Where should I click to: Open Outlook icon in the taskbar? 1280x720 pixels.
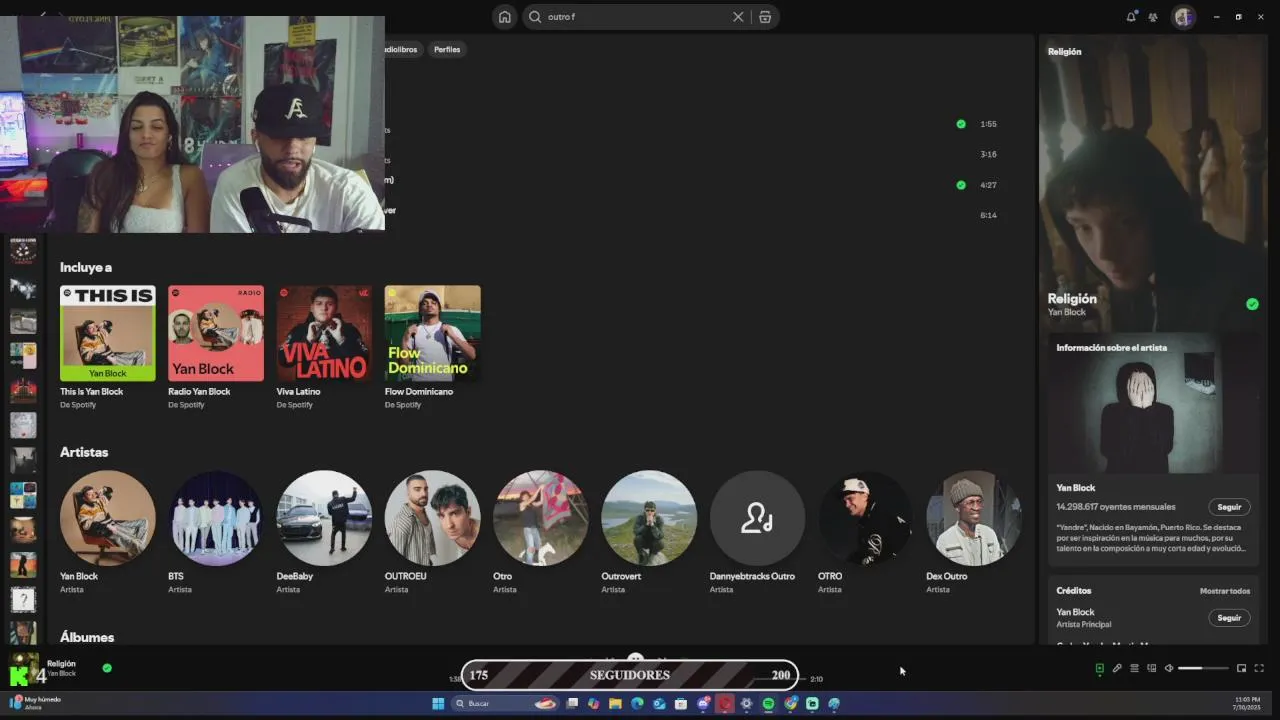coord(660,703)
